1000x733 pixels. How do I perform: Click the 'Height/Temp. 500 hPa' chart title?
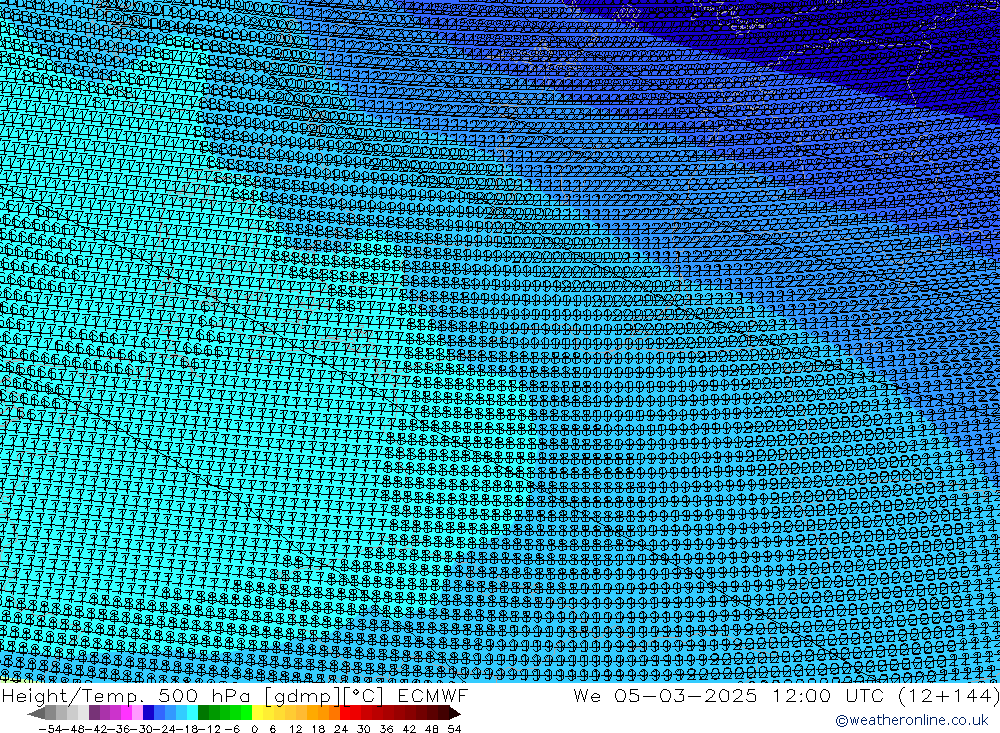127,695
